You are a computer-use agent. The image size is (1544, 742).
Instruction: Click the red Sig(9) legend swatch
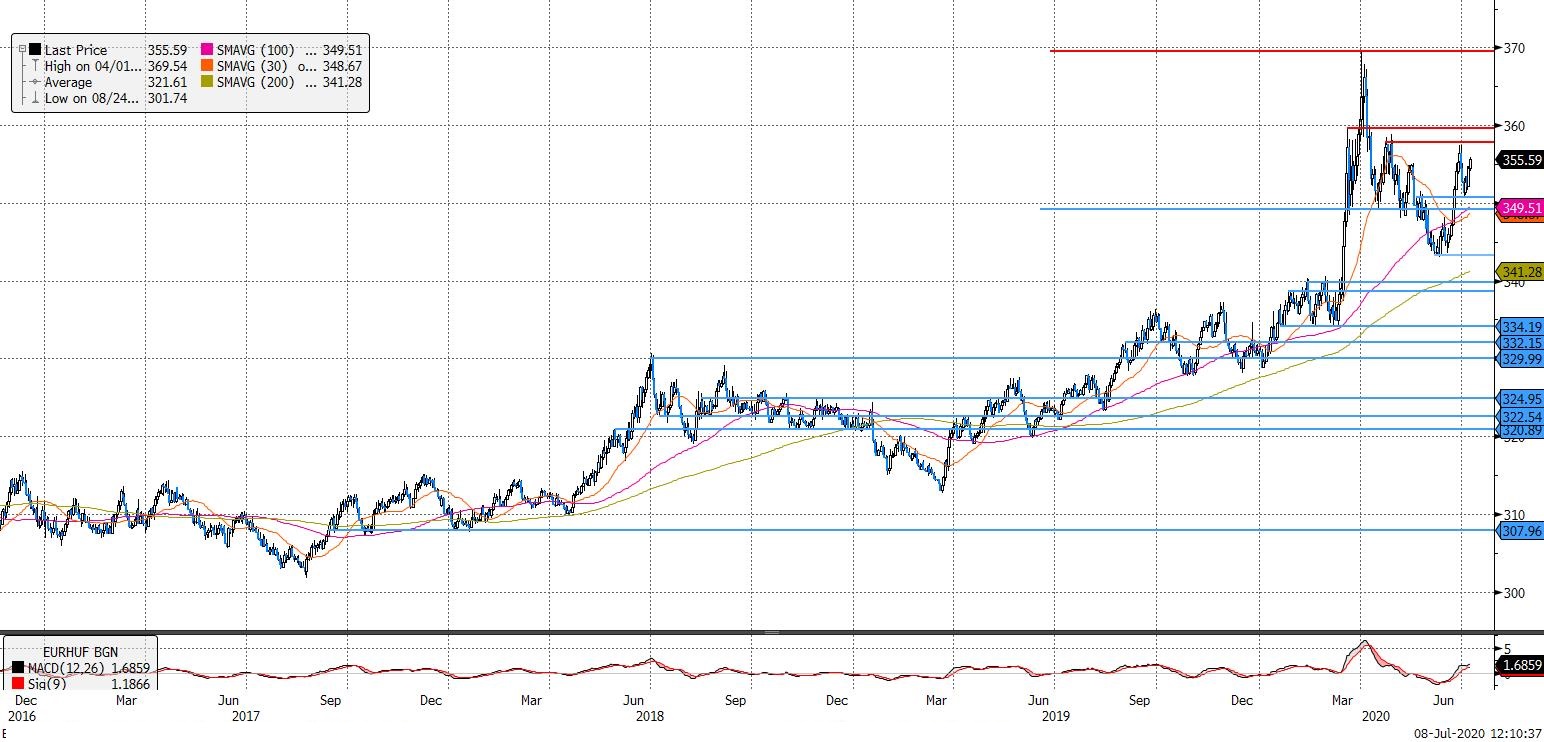(x=17, y=684)
